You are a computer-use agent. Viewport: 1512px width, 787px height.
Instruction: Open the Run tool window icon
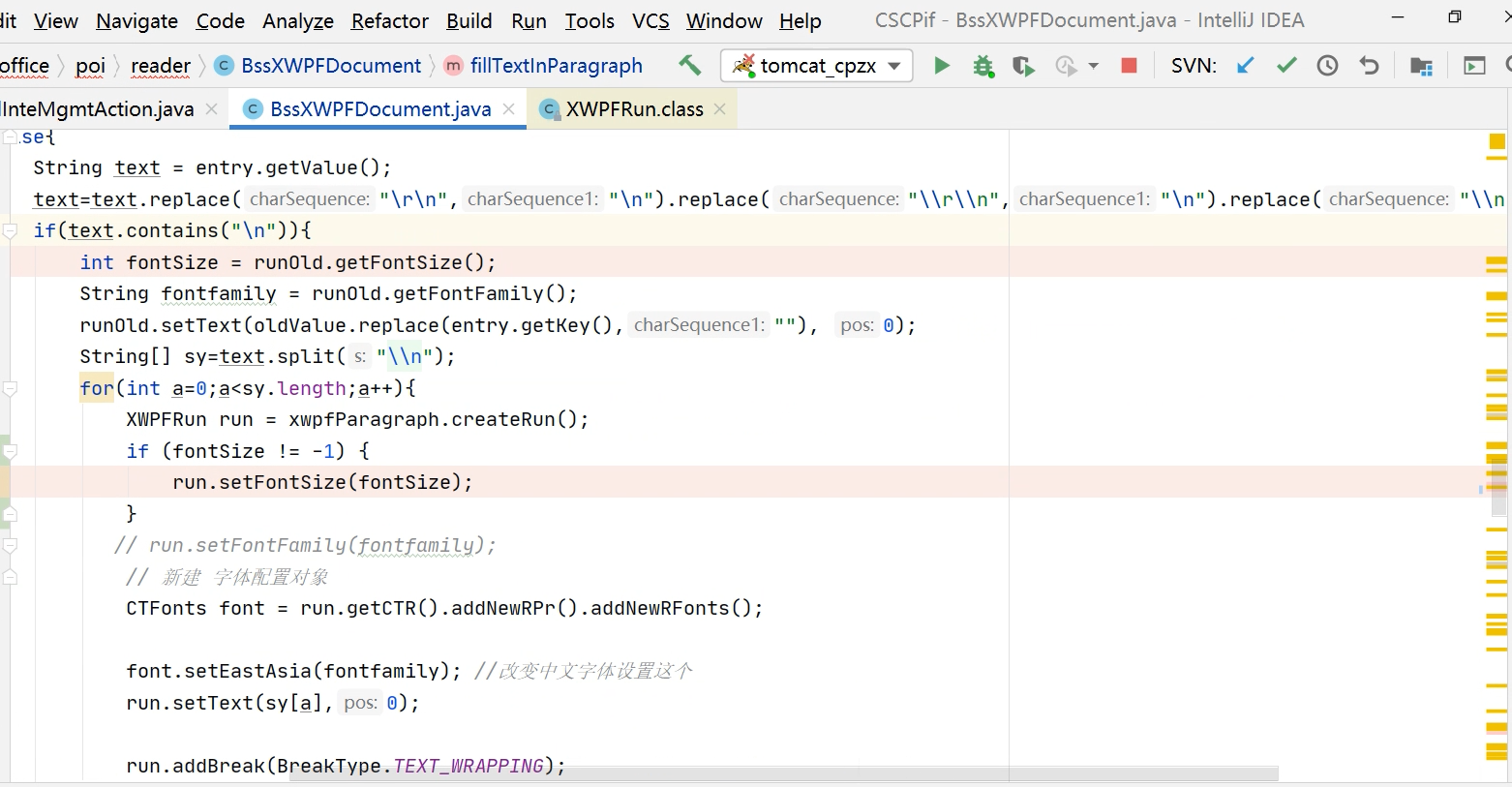[x=1474, y=65]
